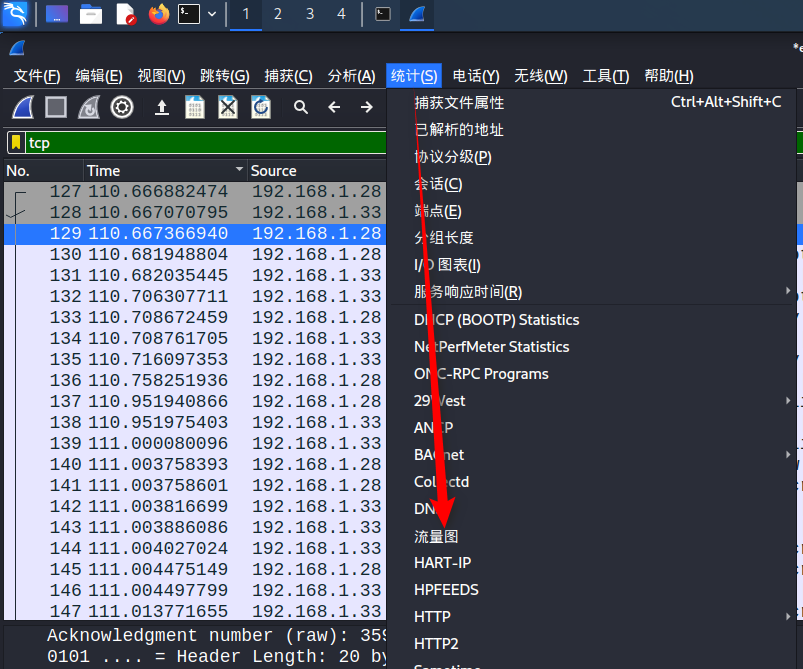Open a capture file via the toolbar

pos(162,108)
